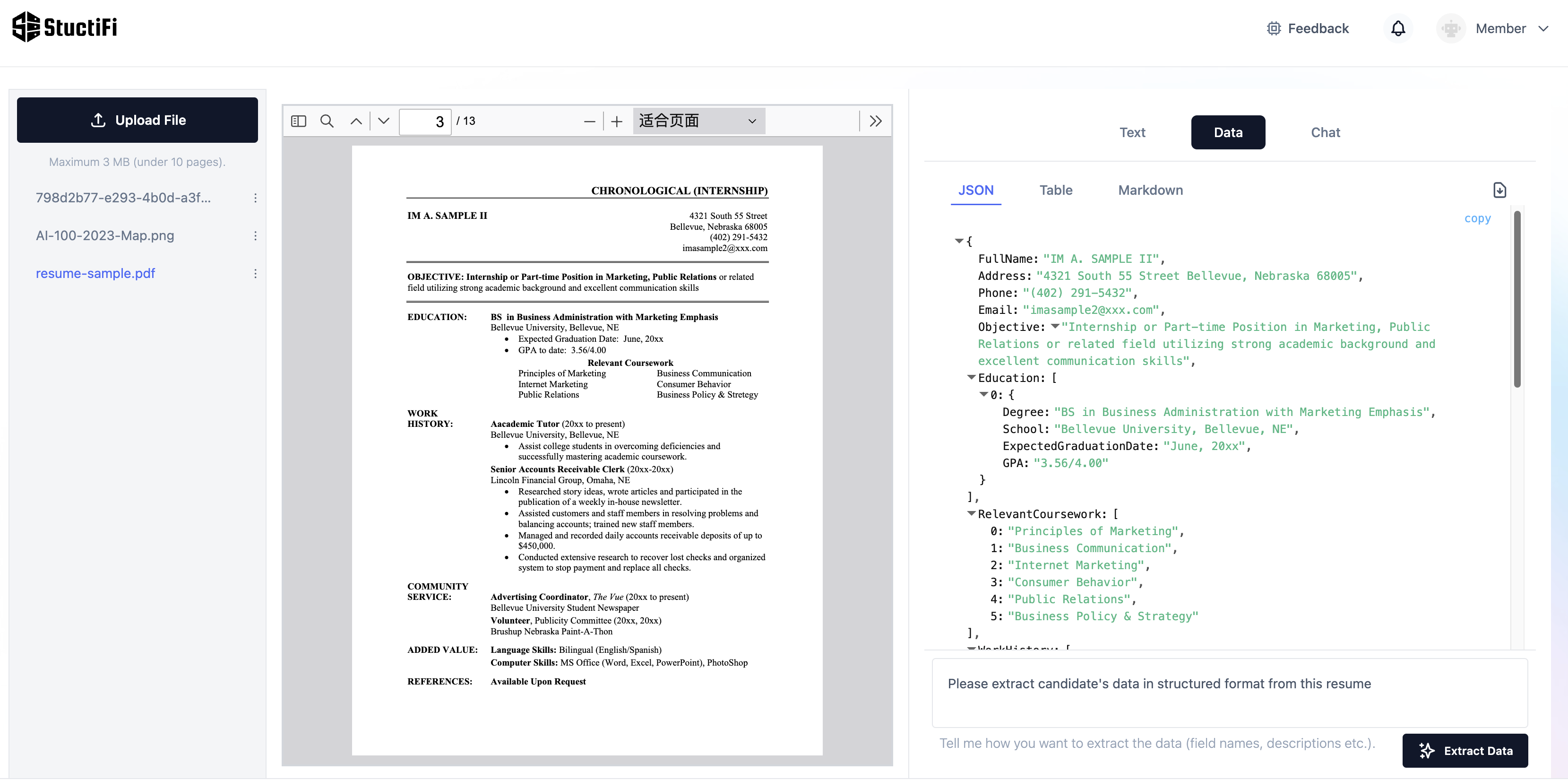
Task: Open PDF tools double-chevron menu
Action: 875,121
